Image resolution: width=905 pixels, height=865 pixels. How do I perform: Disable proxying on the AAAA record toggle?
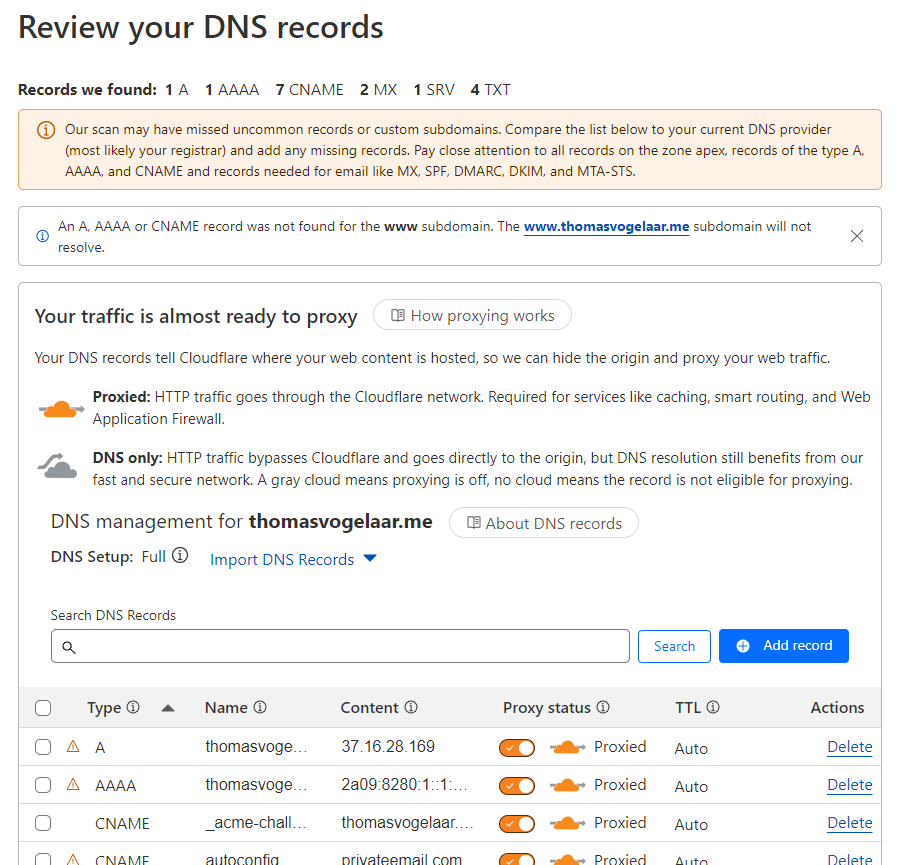(x=517, y=785)
